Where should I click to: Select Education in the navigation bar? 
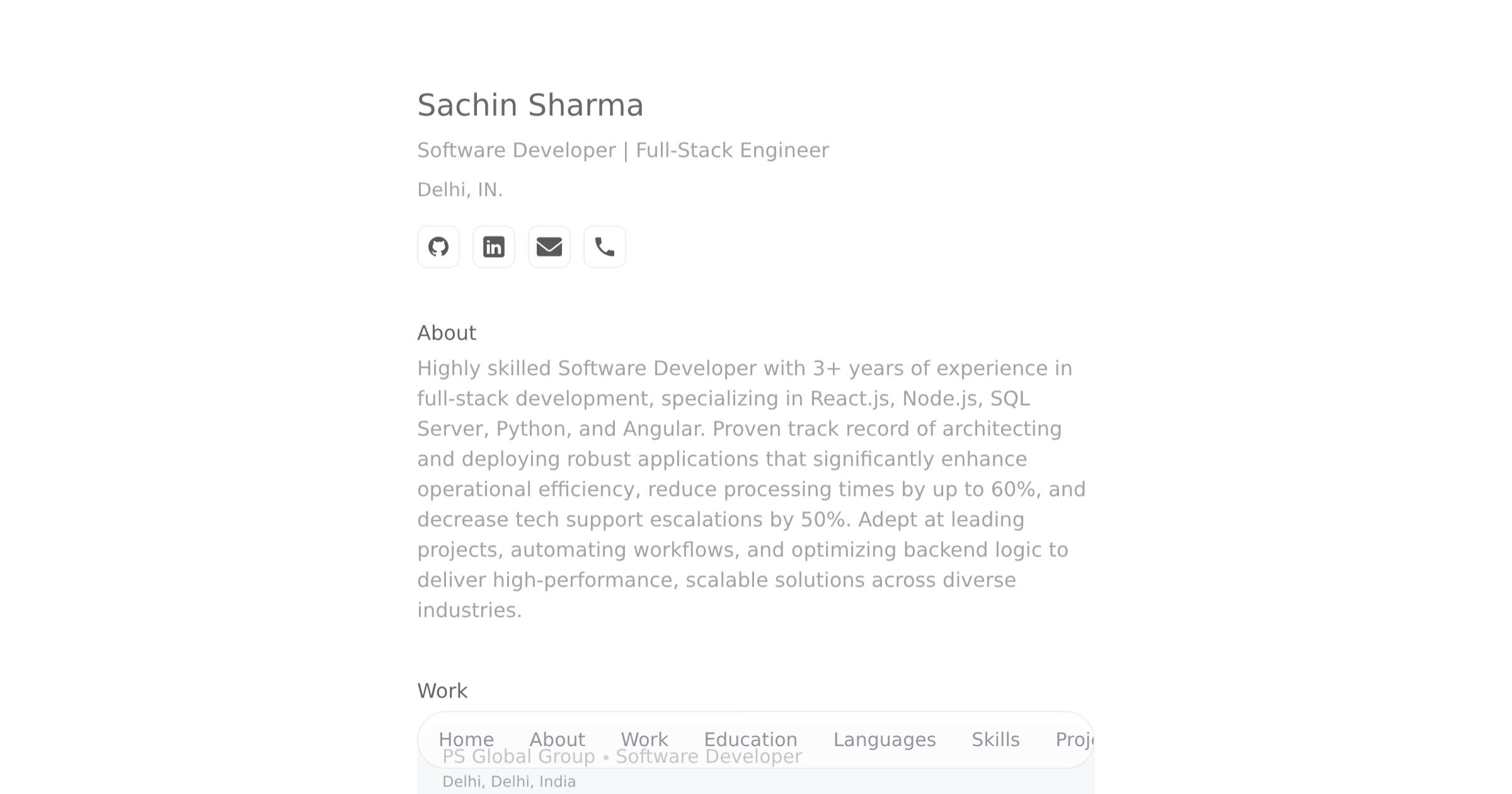point(750,739)
